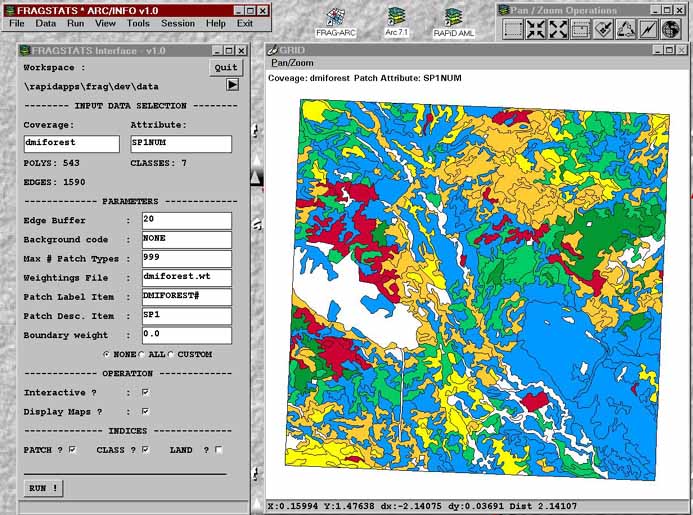Enable the LAND indices checkbox
Image resolution: width=693 pixels, height=515 pixels.
click(x=218, y=450)
